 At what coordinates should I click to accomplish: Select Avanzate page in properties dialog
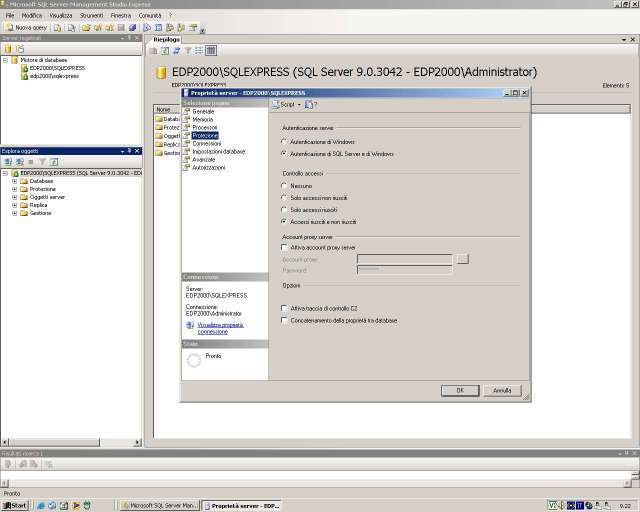click(x=203, y=160)
